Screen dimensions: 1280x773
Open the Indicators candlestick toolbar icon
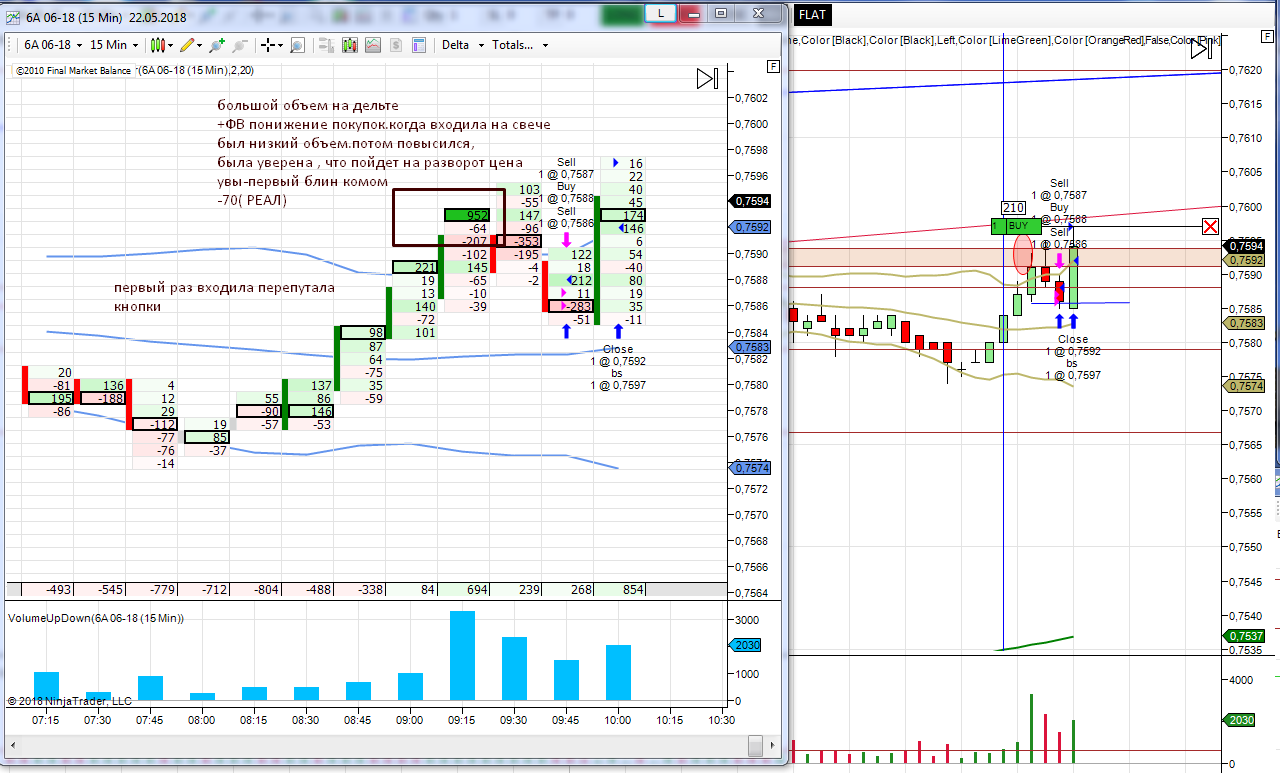pos(349,45)
